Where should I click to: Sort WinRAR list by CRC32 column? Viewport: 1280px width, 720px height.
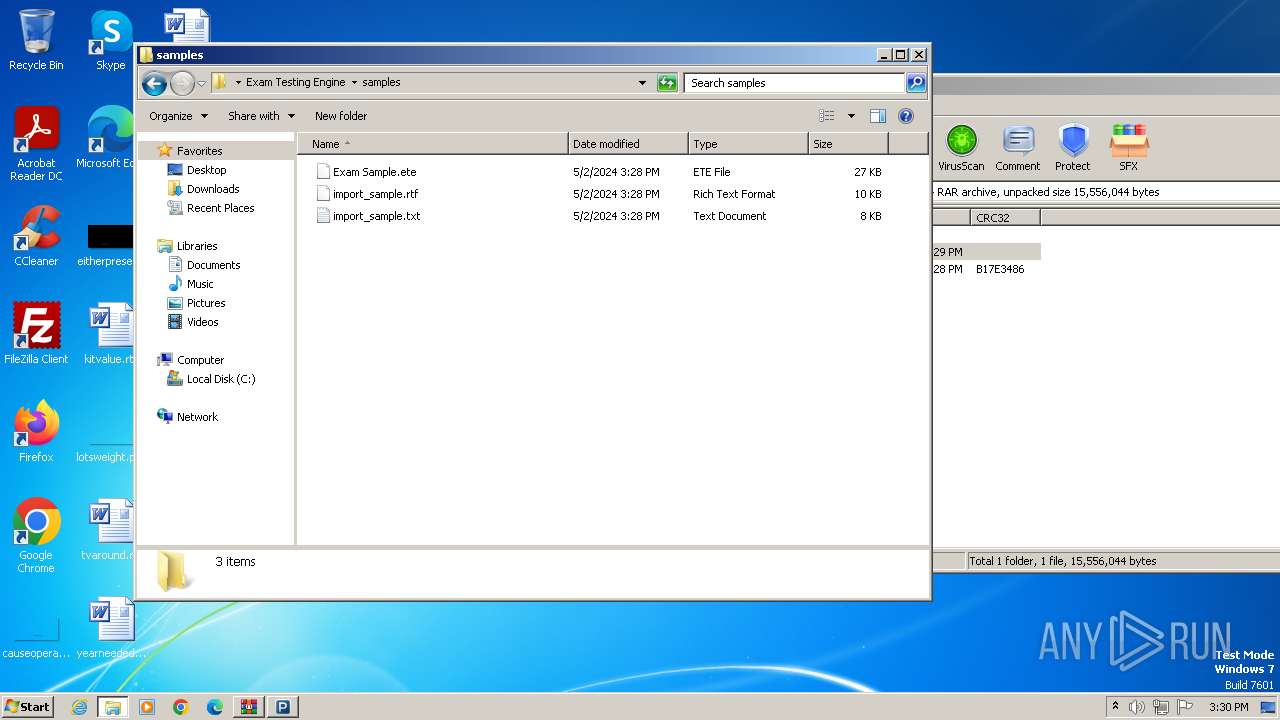pyautogui.click(x=1005, y=217)
